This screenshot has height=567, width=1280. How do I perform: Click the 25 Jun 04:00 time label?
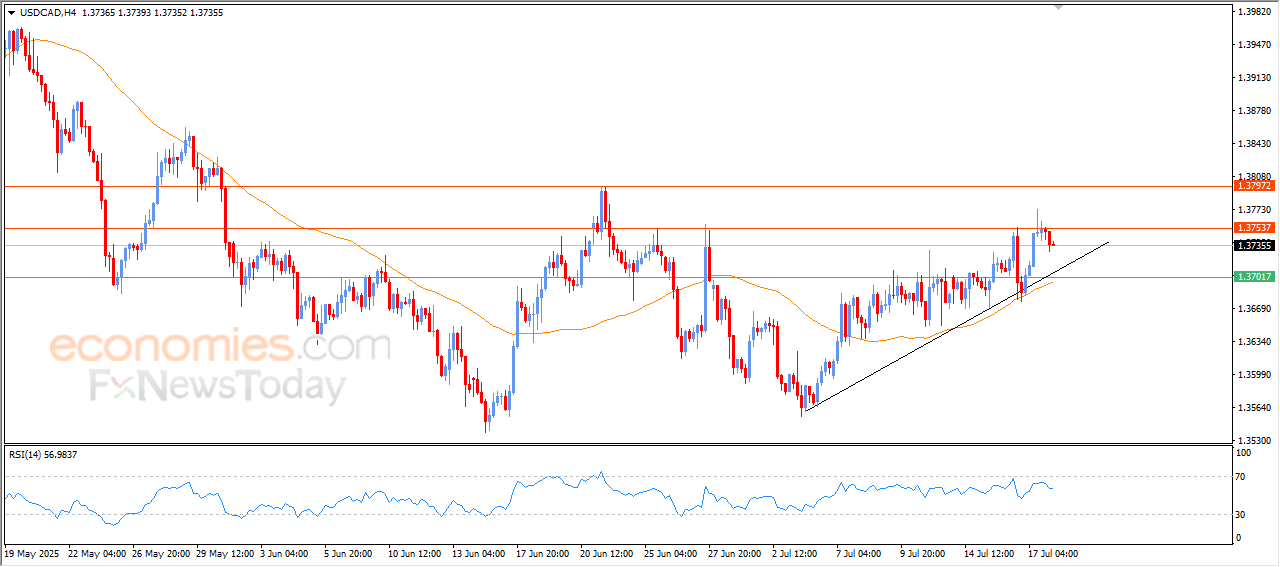tap(672, 552)
